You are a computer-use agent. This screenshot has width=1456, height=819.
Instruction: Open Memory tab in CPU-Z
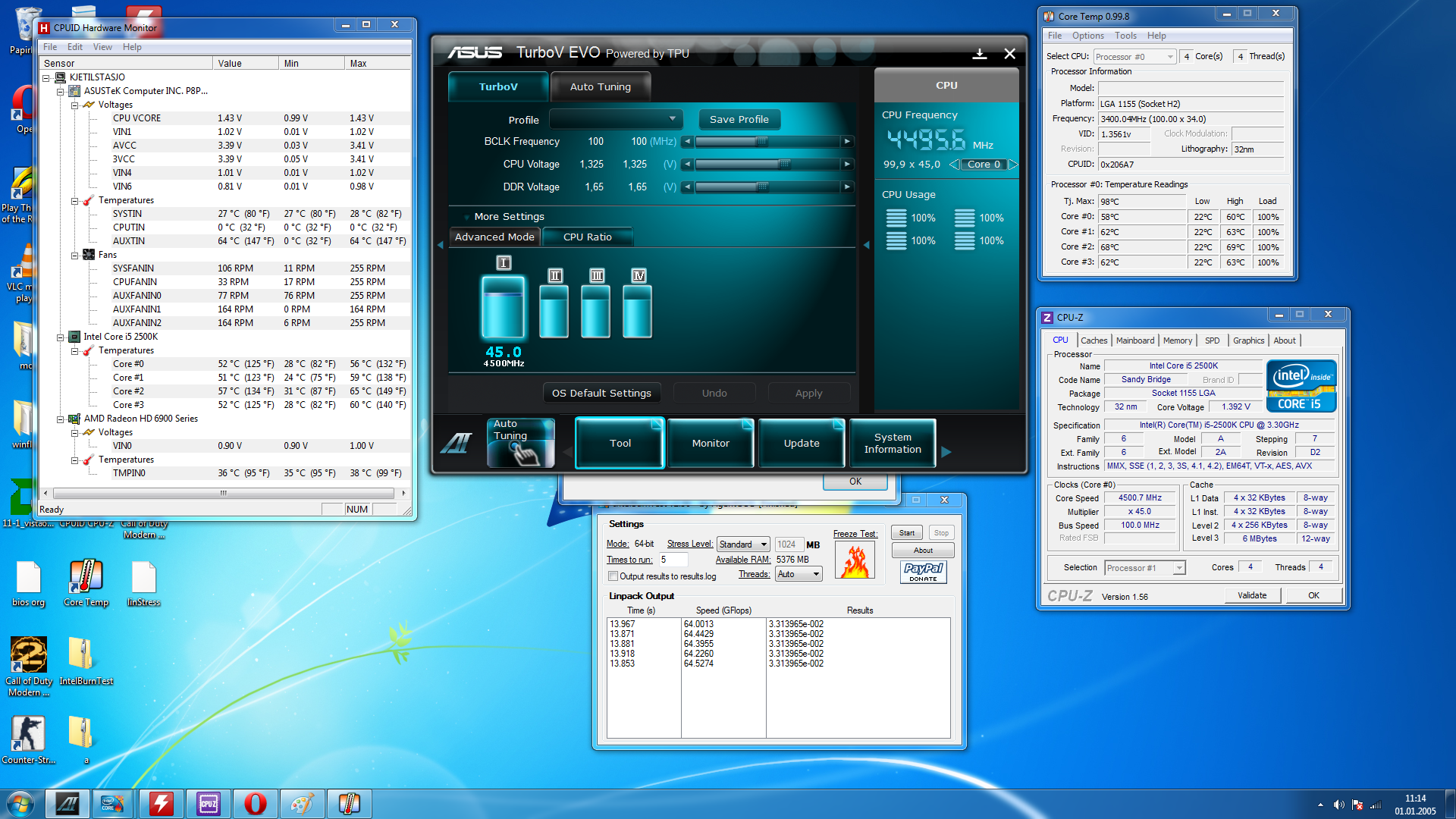[x=1178, y=340]
